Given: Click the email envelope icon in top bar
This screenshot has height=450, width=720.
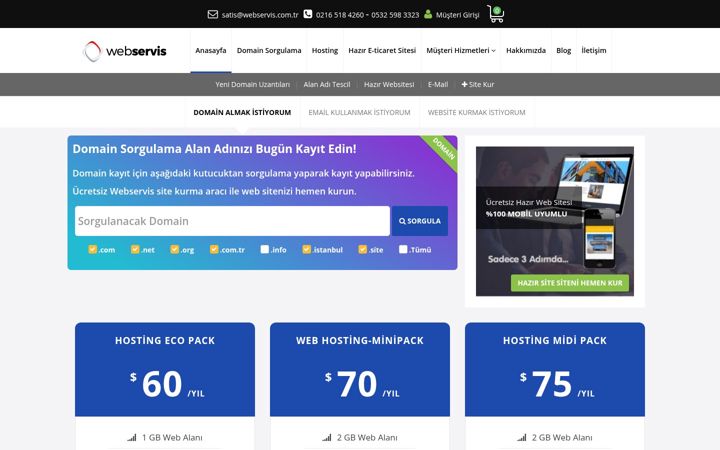Looking at the screenshot, I should (213, 14).
